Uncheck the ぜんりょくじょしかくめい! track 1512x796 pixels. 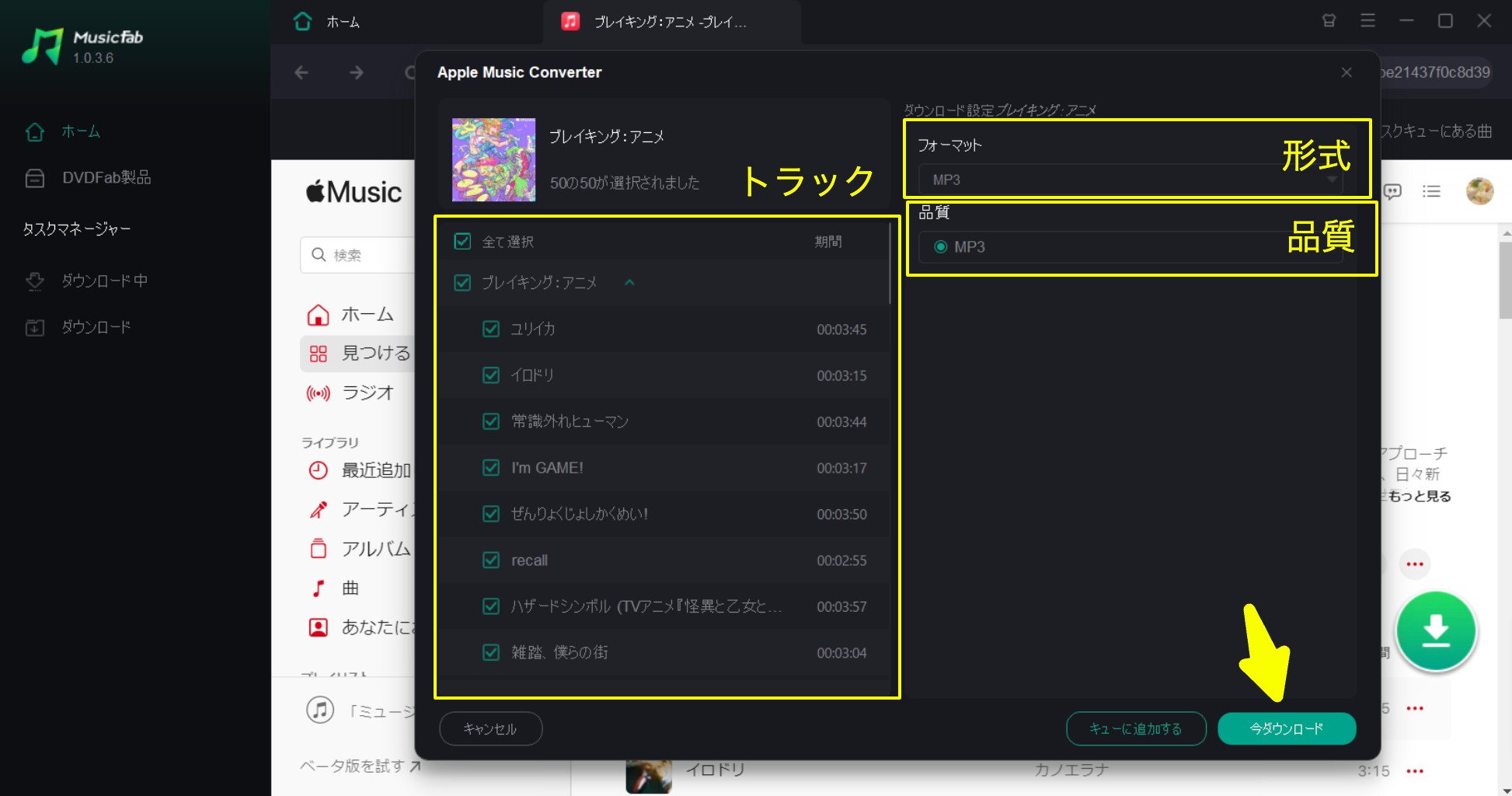491,514
